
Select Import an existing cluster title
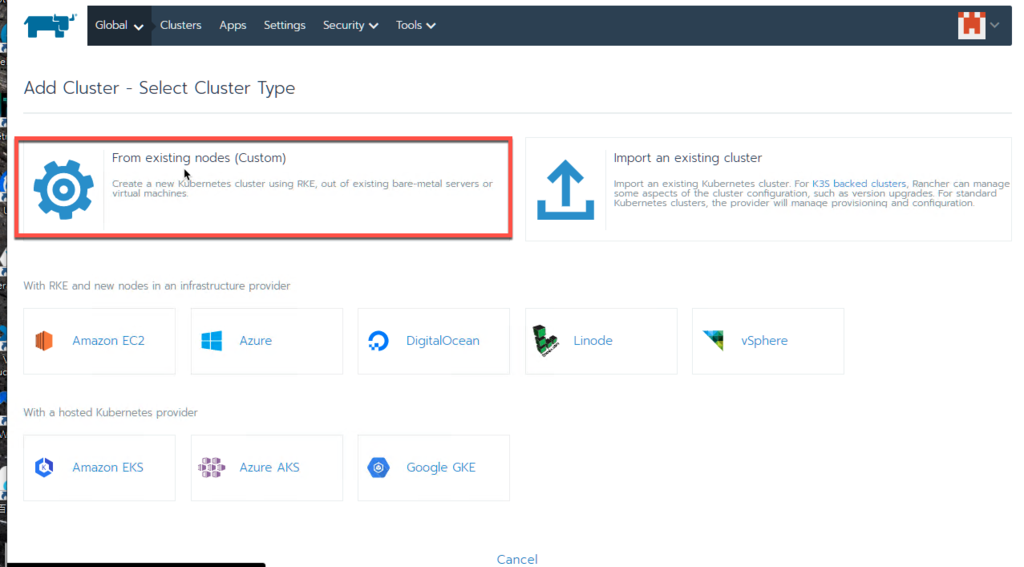[x=687, y=158]
